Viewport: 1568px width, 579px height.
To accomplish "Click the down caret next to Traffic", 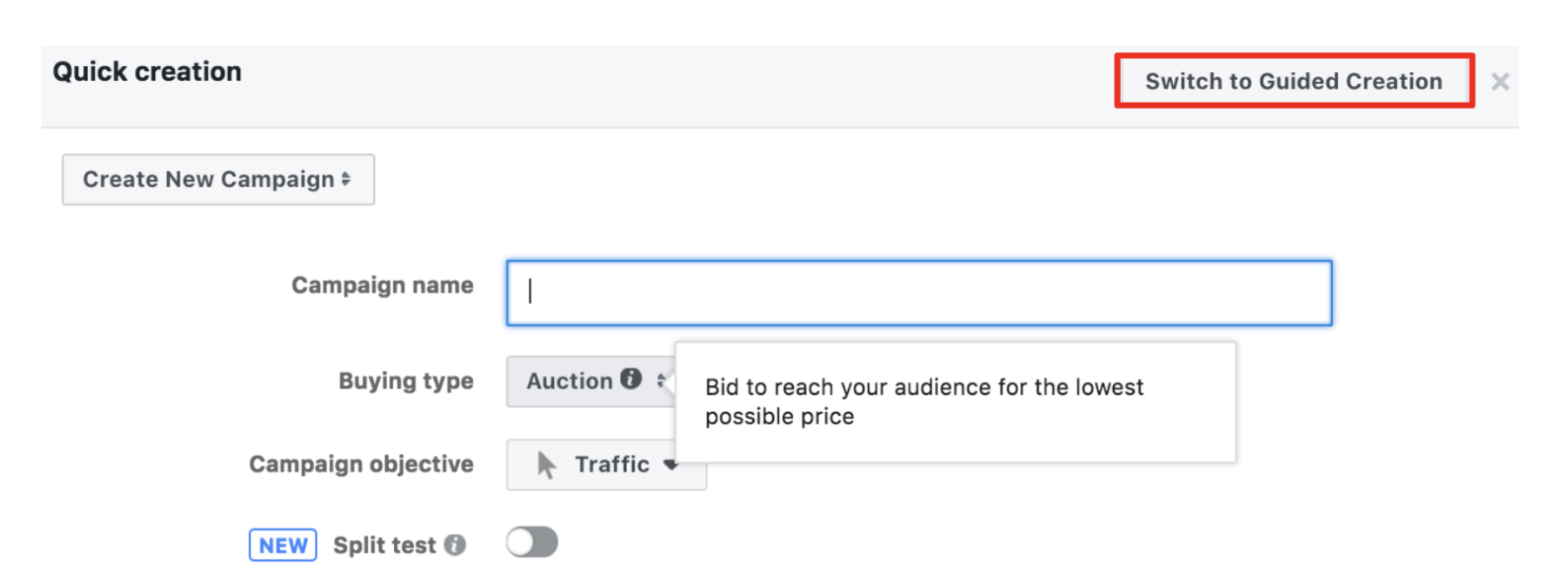I will 670,464.
